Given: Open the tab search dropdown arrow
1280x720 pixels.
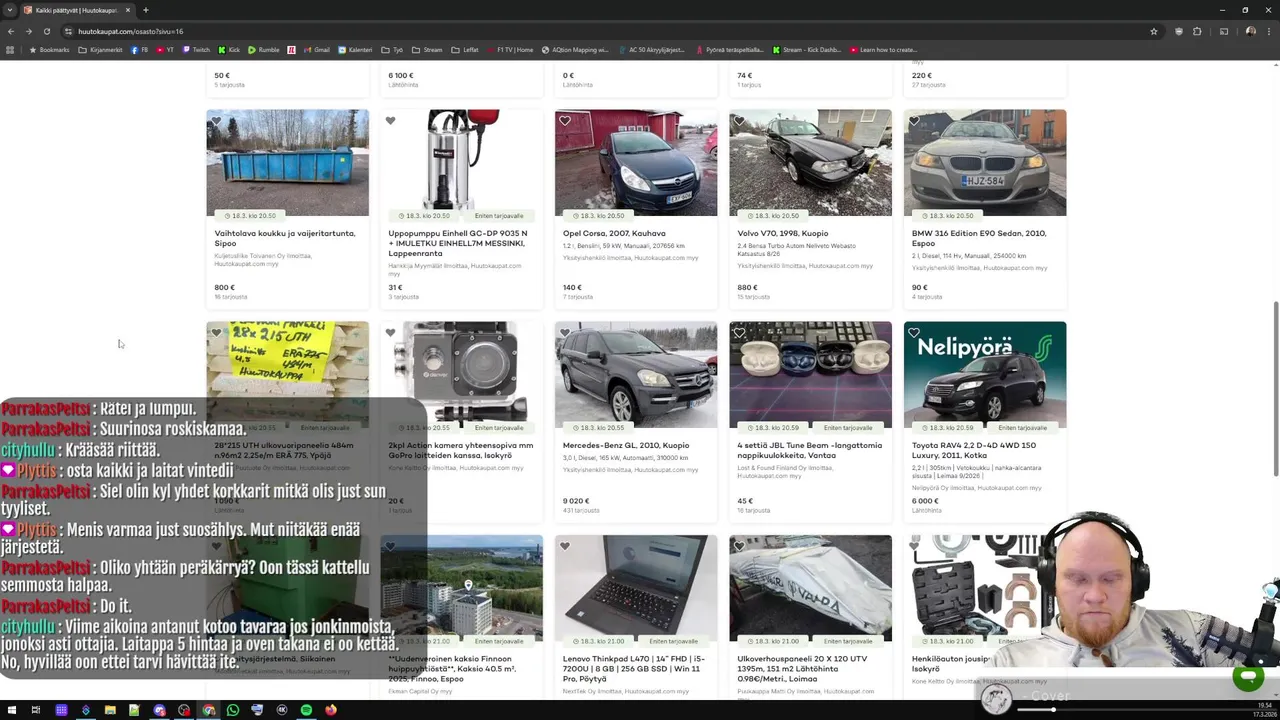Looking at the screenshot, I should pos(10,10).
